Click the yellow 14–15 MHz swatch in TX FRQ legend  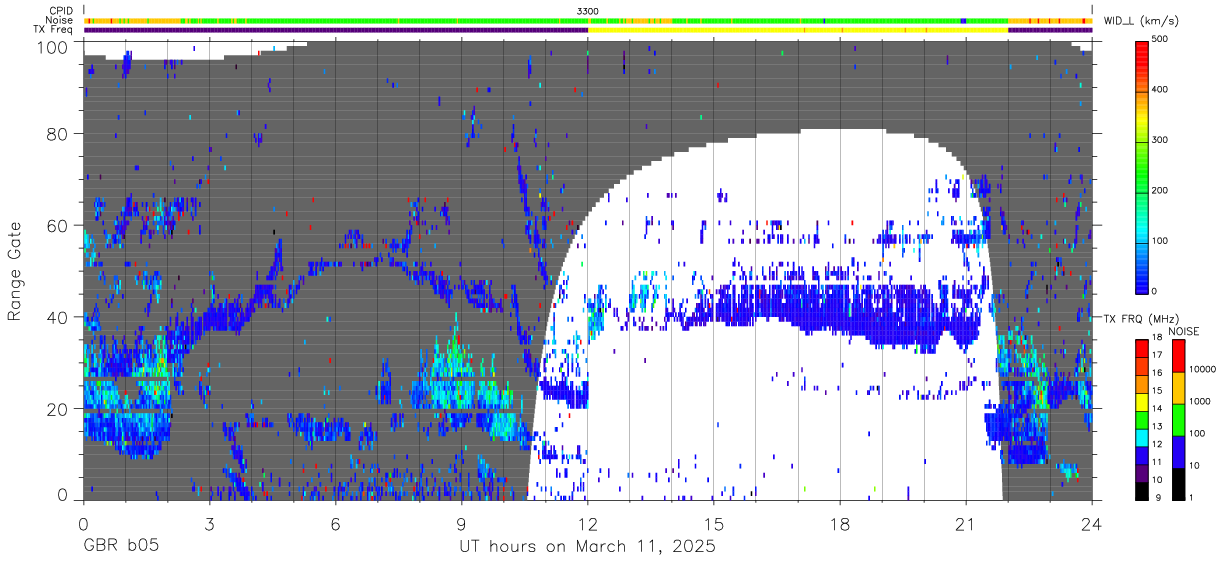pyautogui.click(x=1141, y=400)
